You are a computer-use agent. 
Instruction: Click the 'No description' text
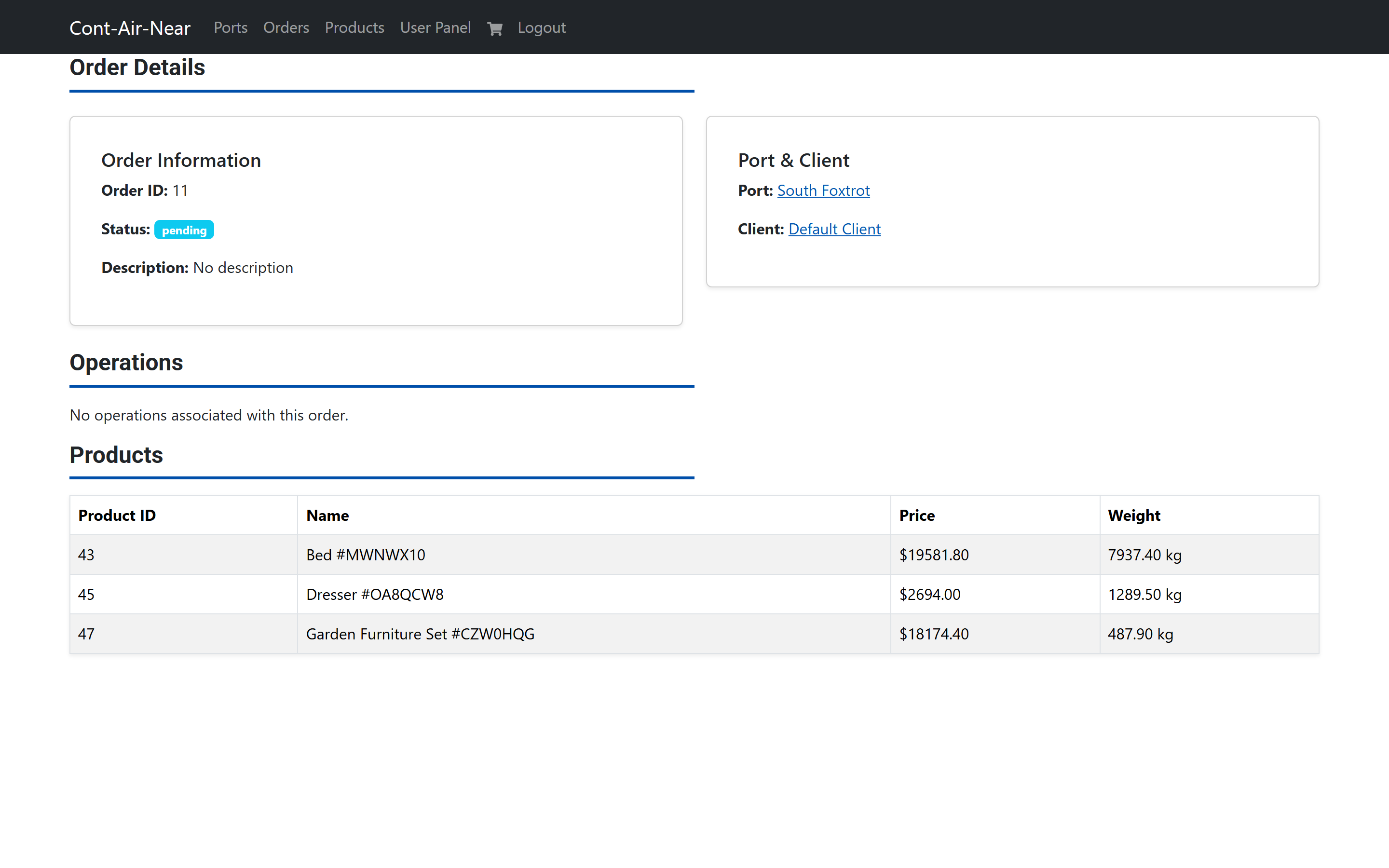243,268
